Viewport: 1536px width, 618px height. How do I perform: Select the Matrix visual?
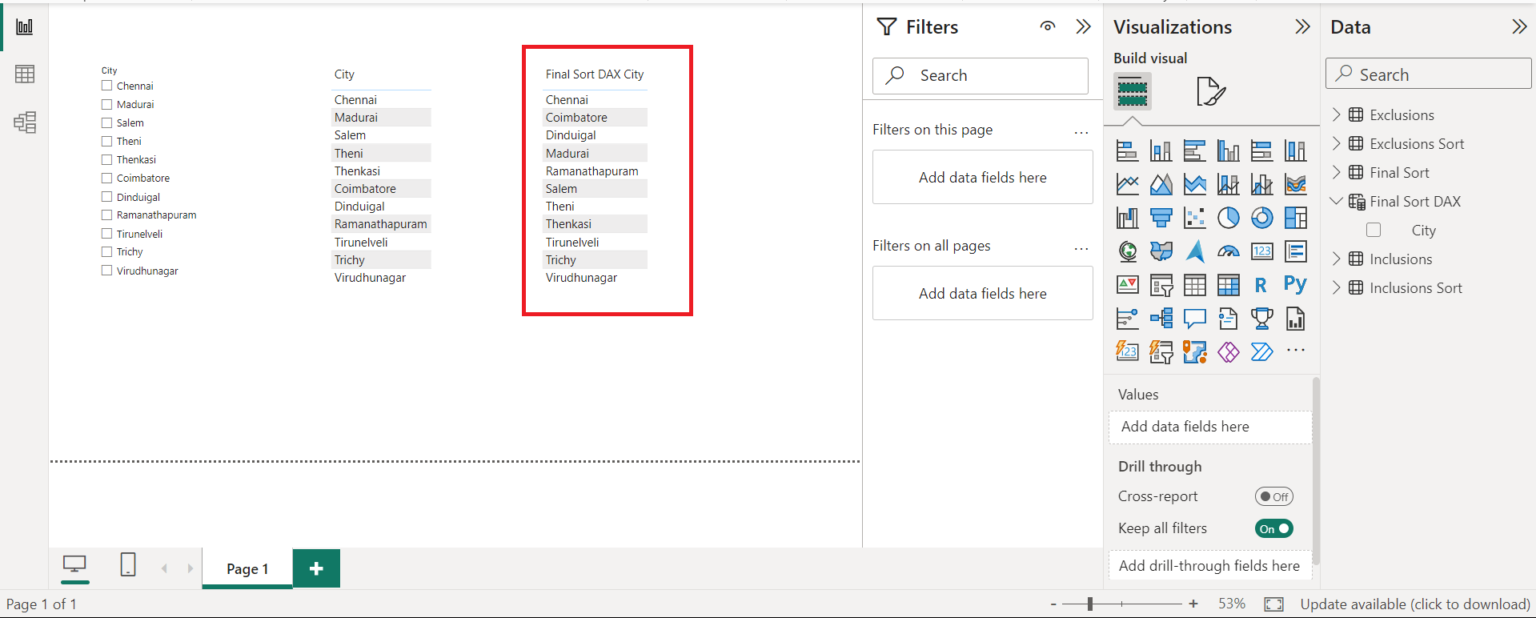click(1228, 285)
